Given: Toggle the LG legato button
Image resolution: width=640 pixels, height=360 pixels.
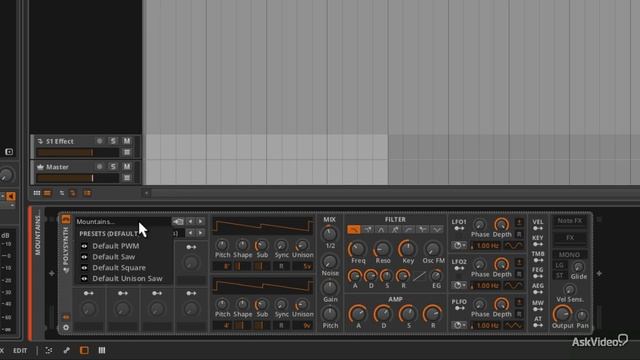Looking at the screenshot, I should (560, 265).
